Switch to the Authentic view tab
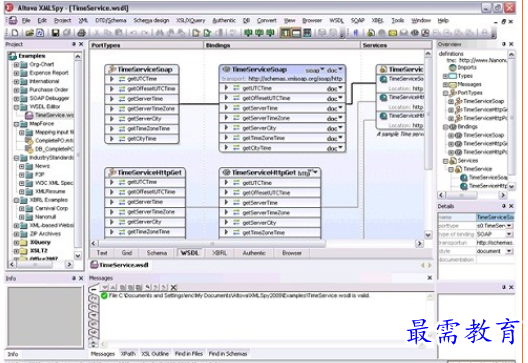 pyautogui.click(x=254, y=253)
